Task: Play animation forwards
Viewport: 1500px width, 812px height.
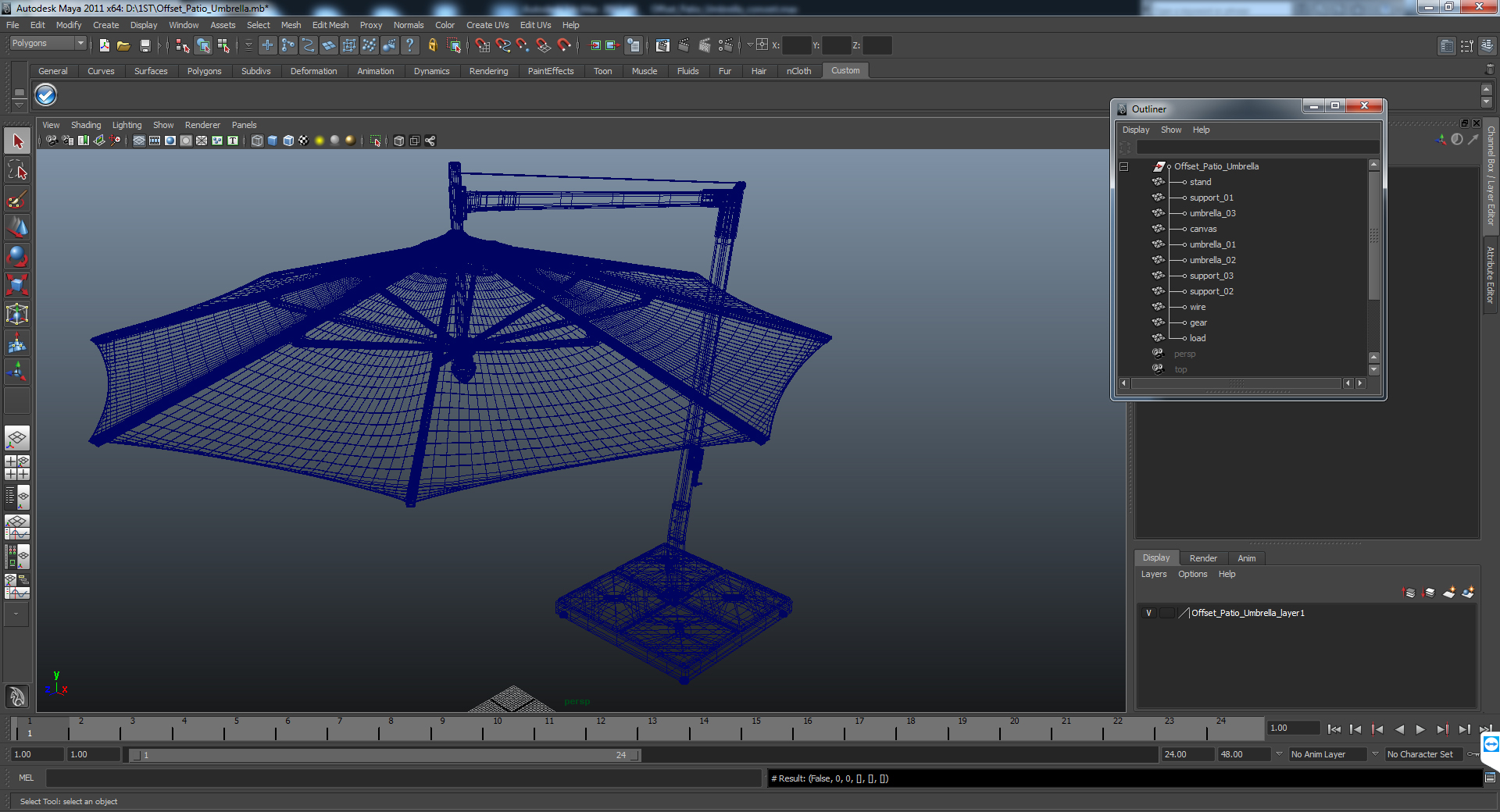Action: [x=1420, y=729]
